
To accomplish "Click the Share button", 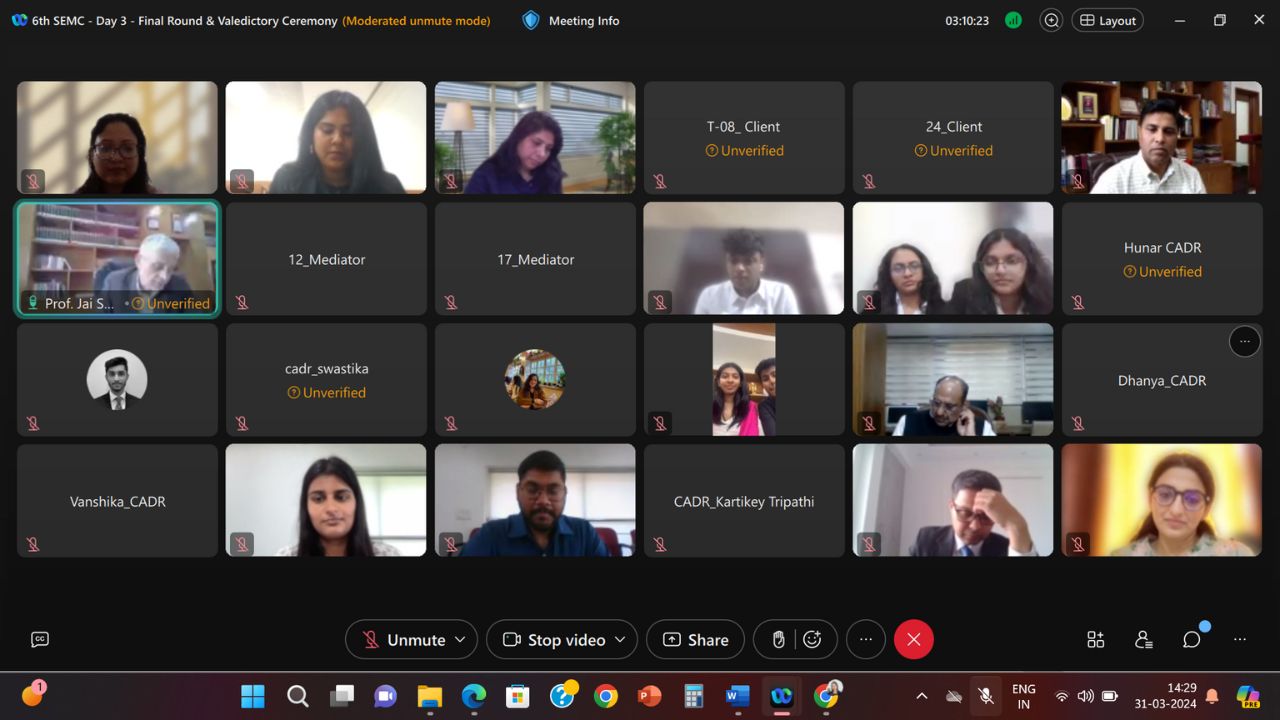I will pos(695,640).
